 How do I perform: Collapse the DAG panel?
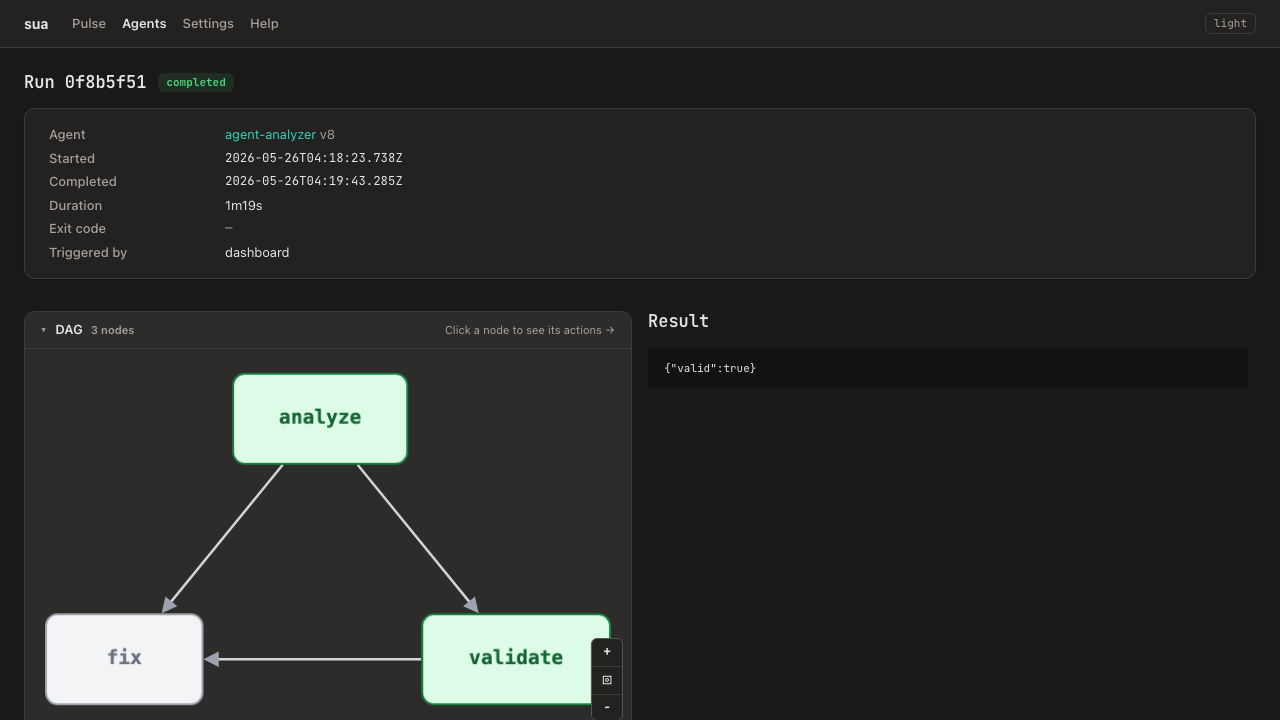click(44, 330)
